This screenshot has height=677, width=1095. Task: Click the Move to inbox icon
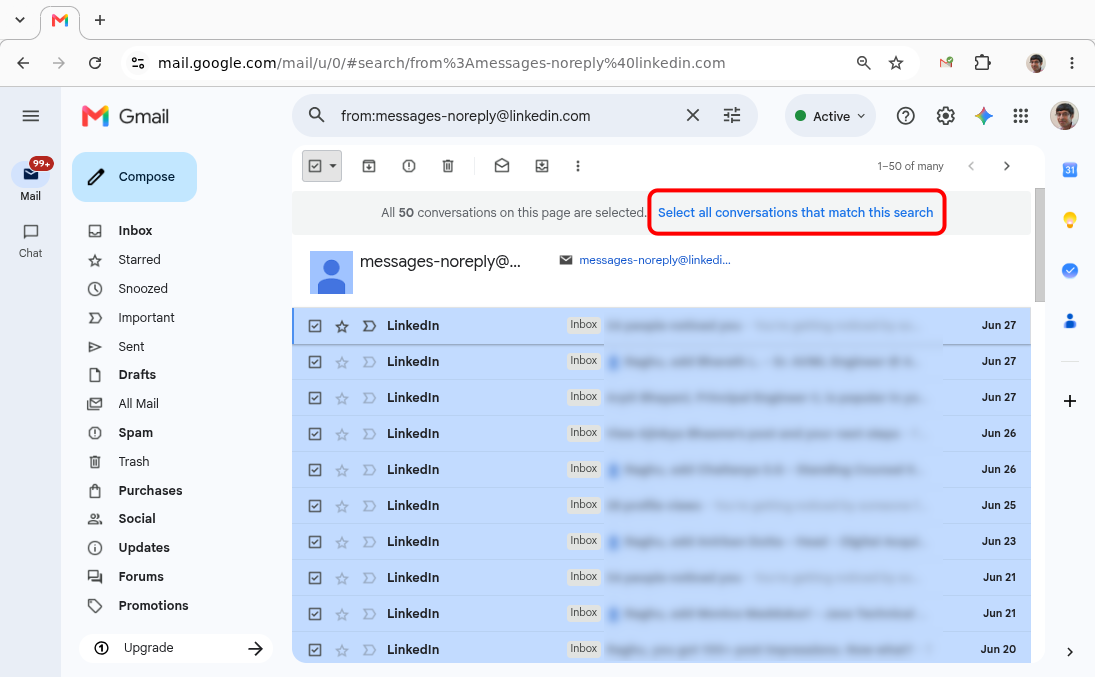tap(542, 166)
